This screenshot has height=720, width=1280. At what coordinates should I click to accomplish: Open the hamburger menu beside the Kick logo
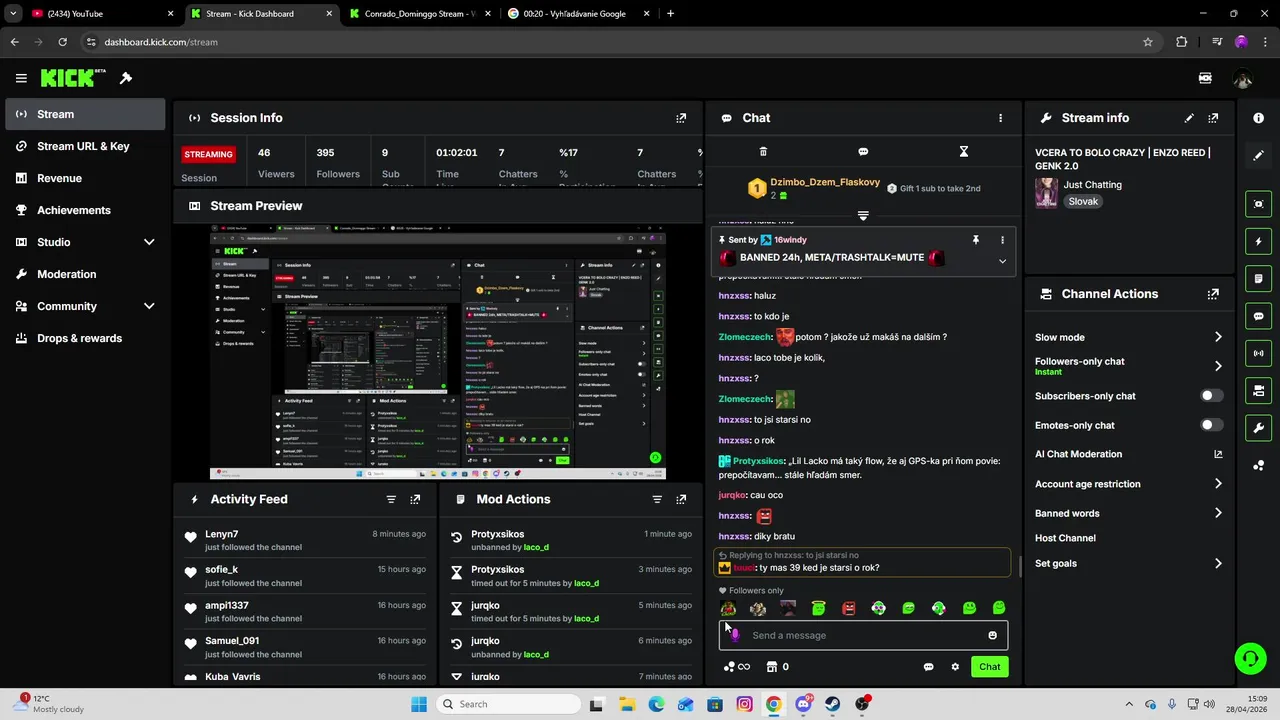tap(21, 78)
